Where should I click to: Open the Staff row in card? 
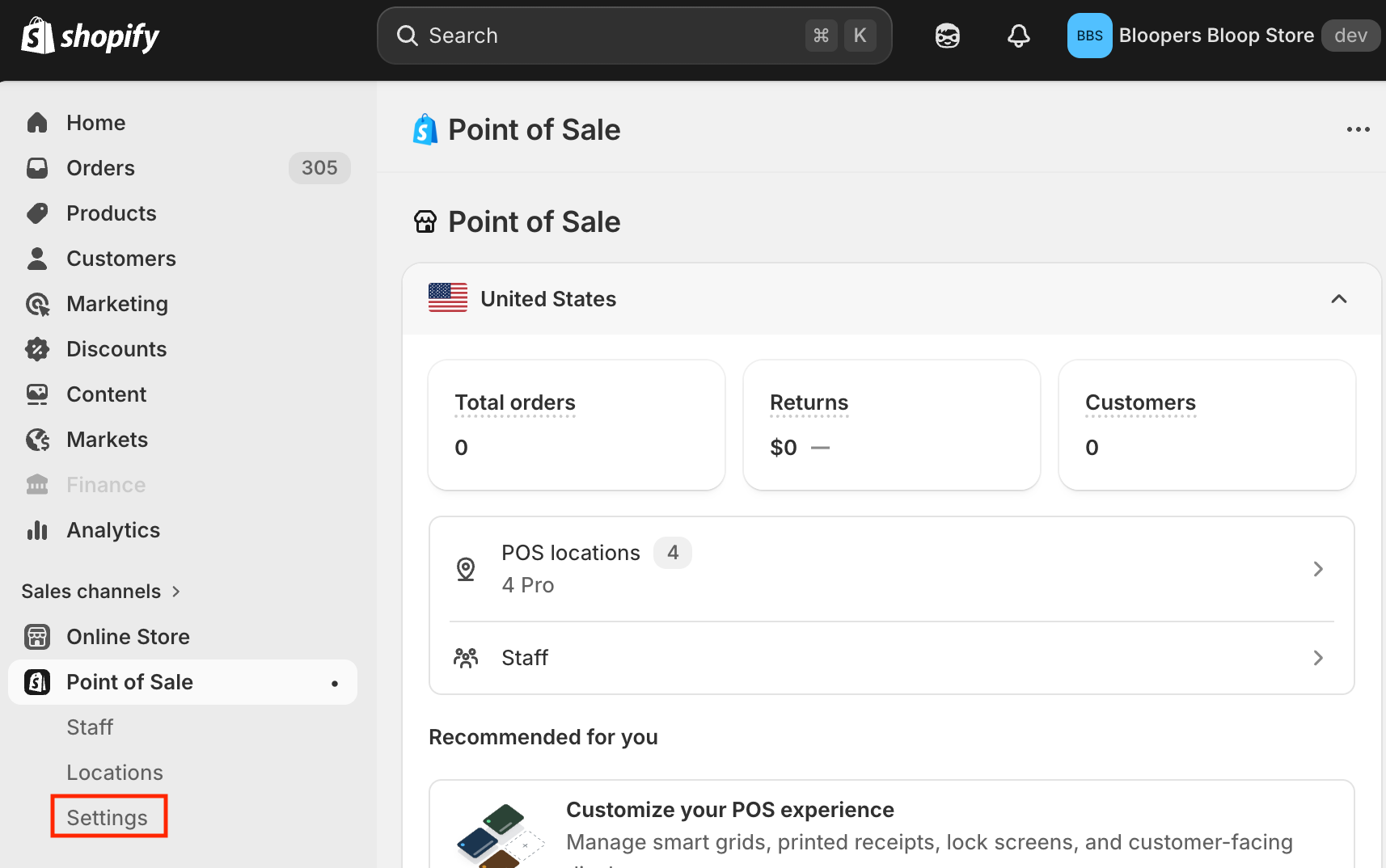890,658
